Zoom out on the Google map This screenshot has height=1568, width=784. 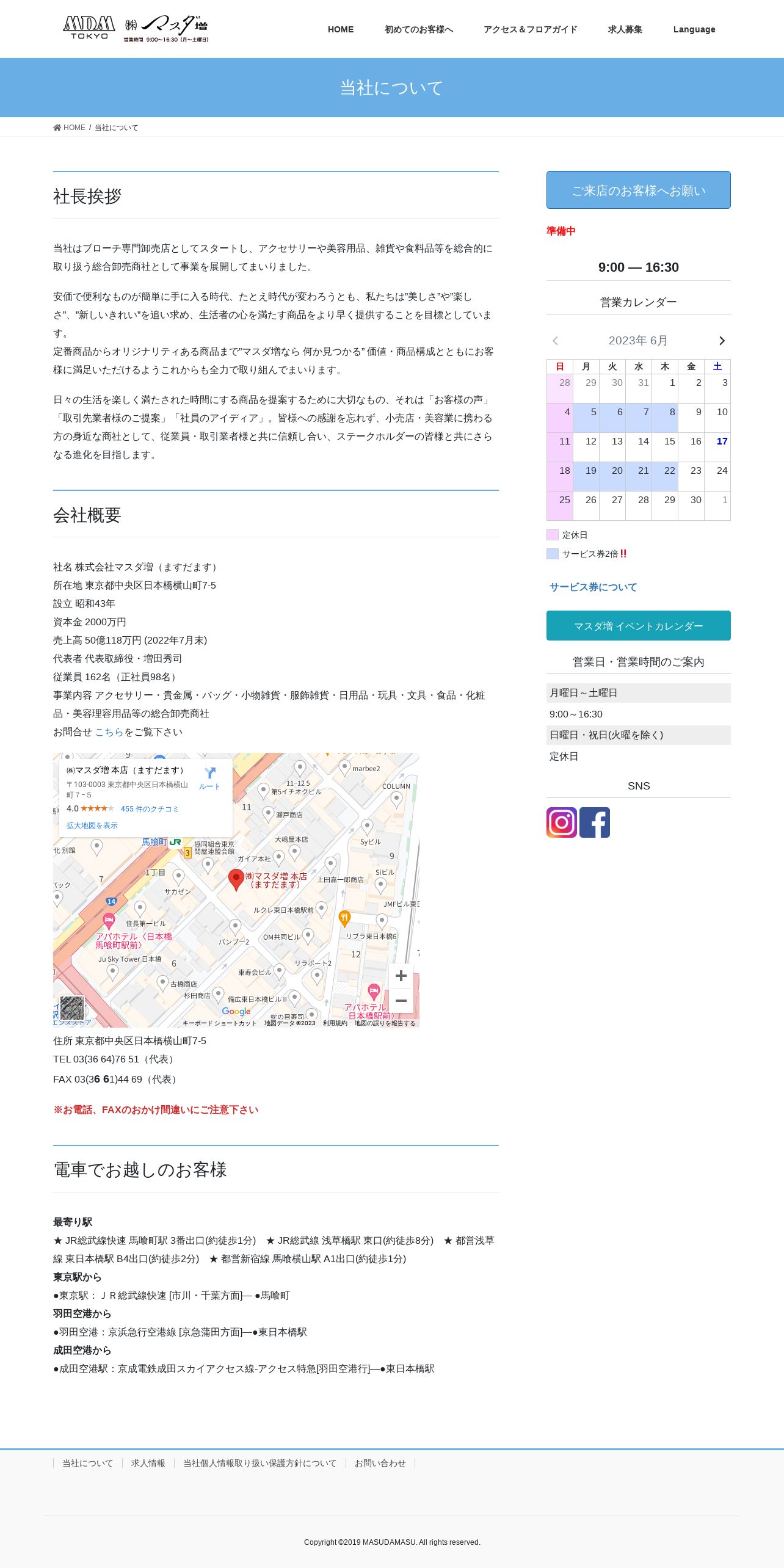point(401,1001)
